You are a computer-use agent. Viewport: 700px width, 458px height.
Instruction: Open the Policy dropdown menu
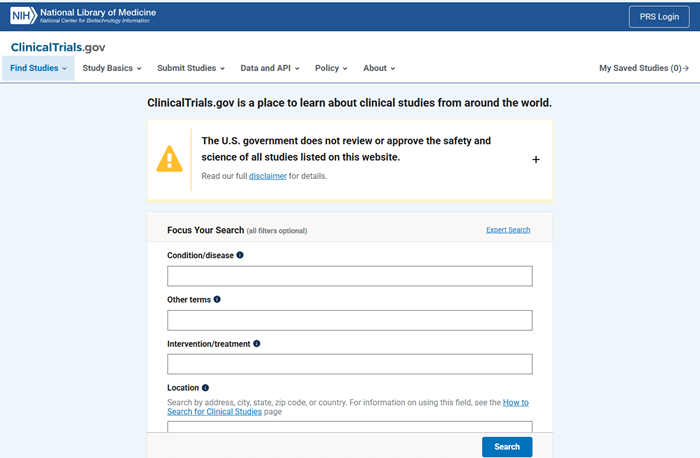[x=331, y=68]
